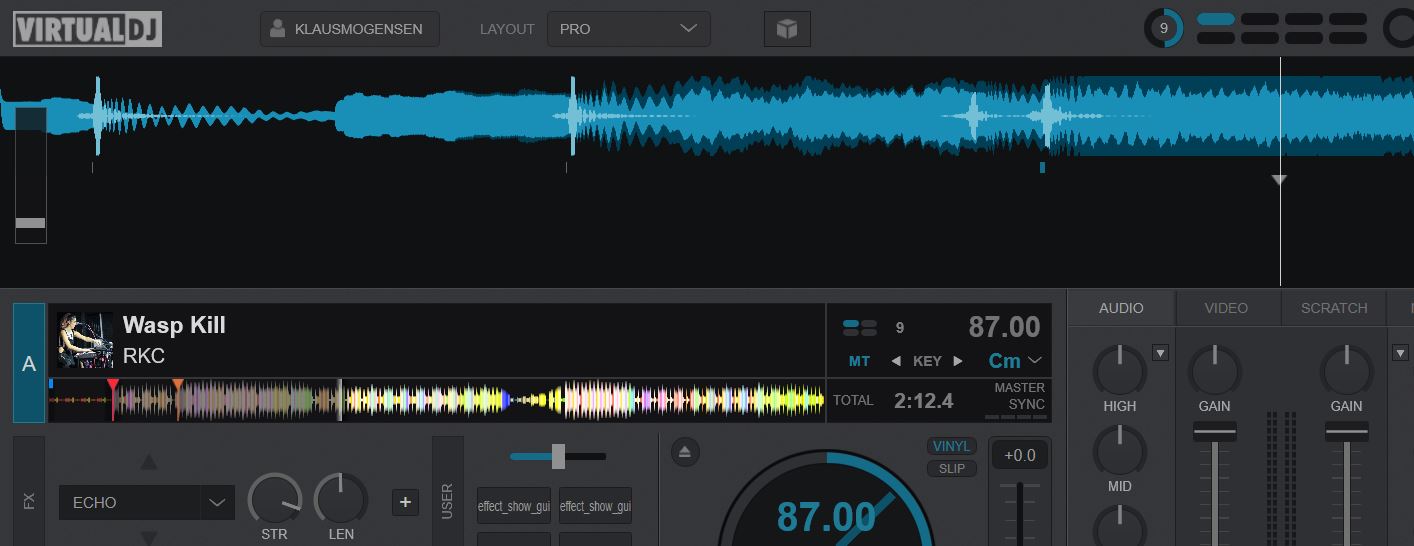The height and width of the screenshot is (546, 1414).
Task: Expand the Cm key dropdown
Action: point(1034,361)
